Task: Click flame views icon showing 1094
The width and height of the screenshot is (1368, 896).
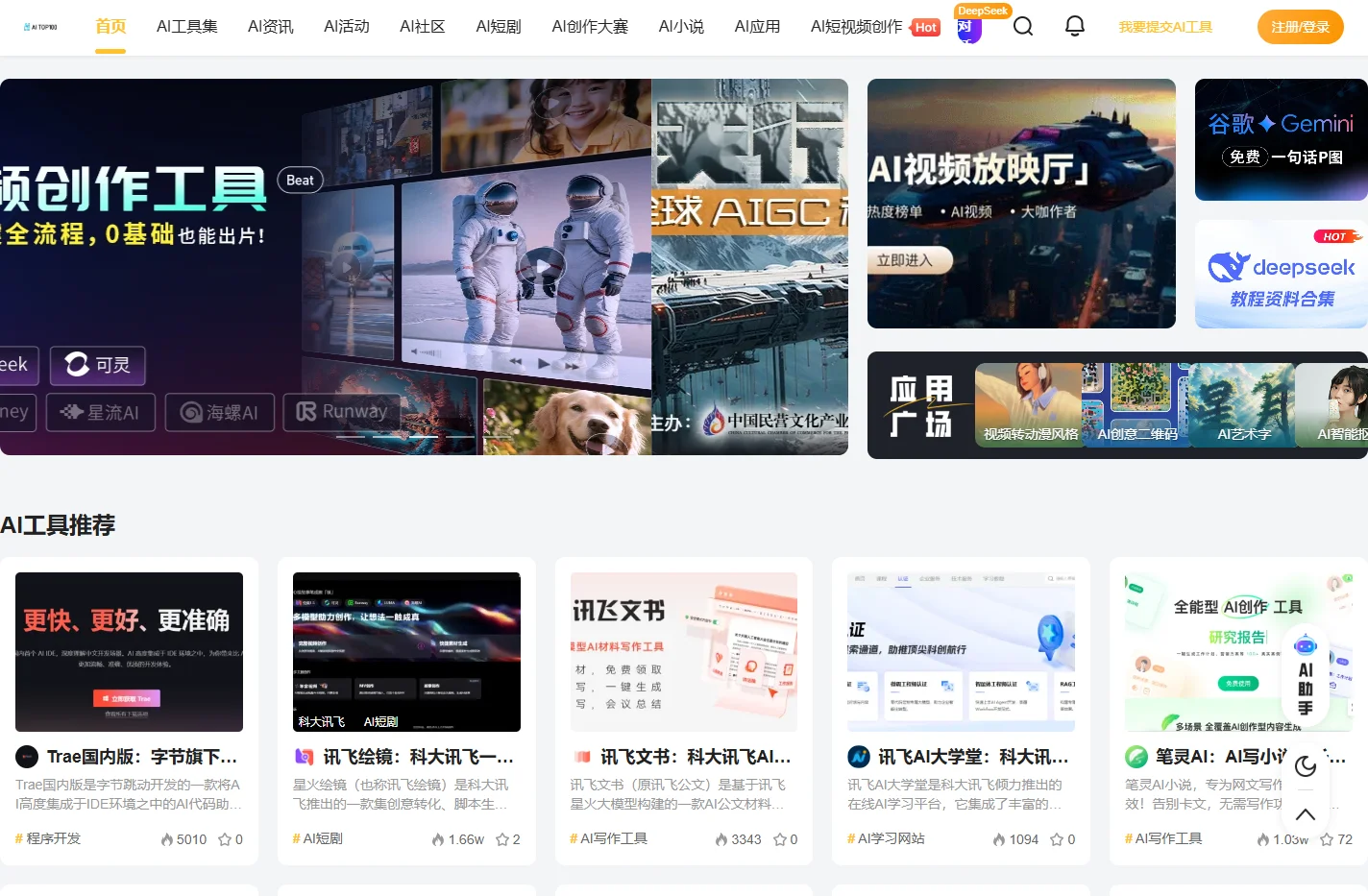Action: [999, 839]
